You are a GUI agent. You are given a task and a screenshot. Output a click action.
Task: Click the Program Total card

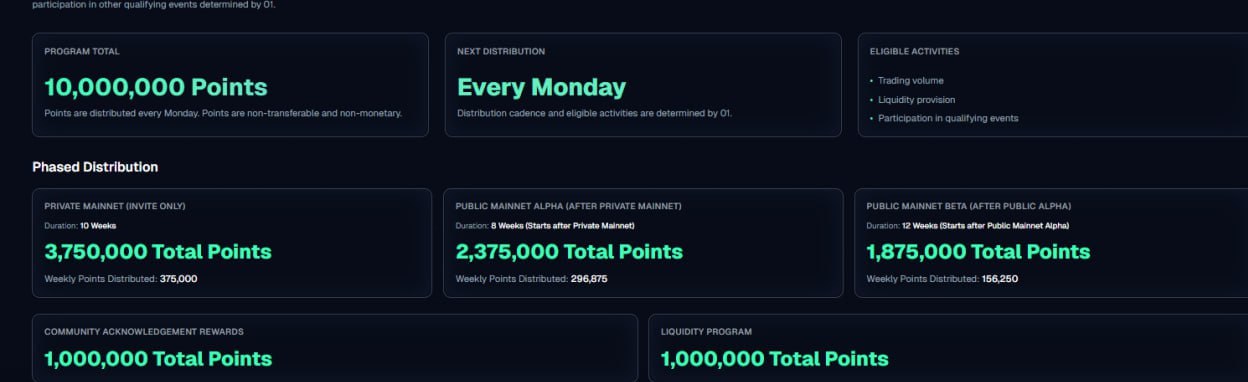click(x=230, y=85)
